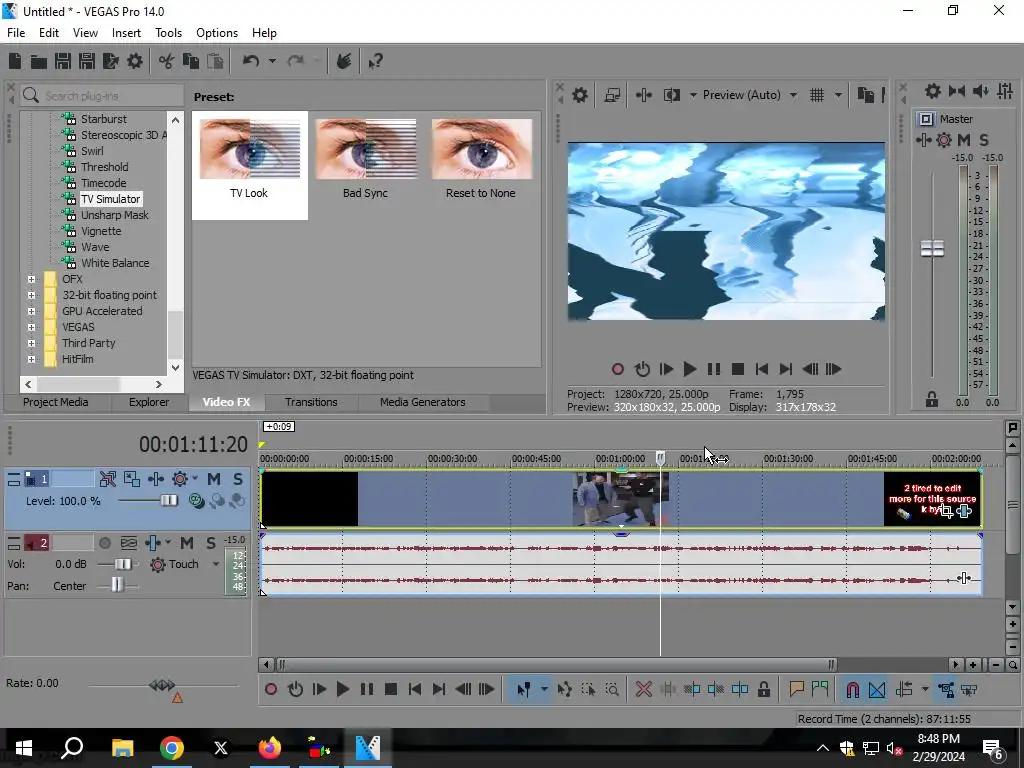Select Vignette in plug-in list
1024x768 pixels.
click(x=101, y=231)
